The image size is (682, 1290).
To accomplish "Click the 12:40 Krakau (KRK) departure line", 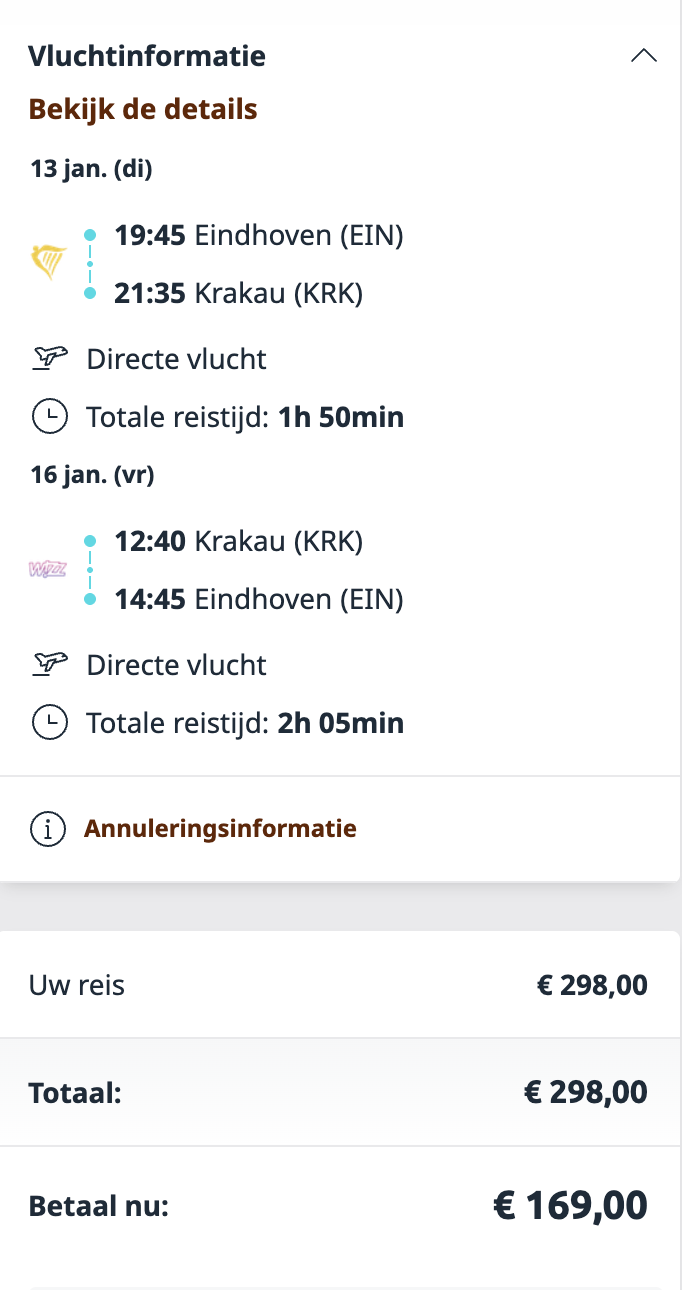I will pos(239,542).
